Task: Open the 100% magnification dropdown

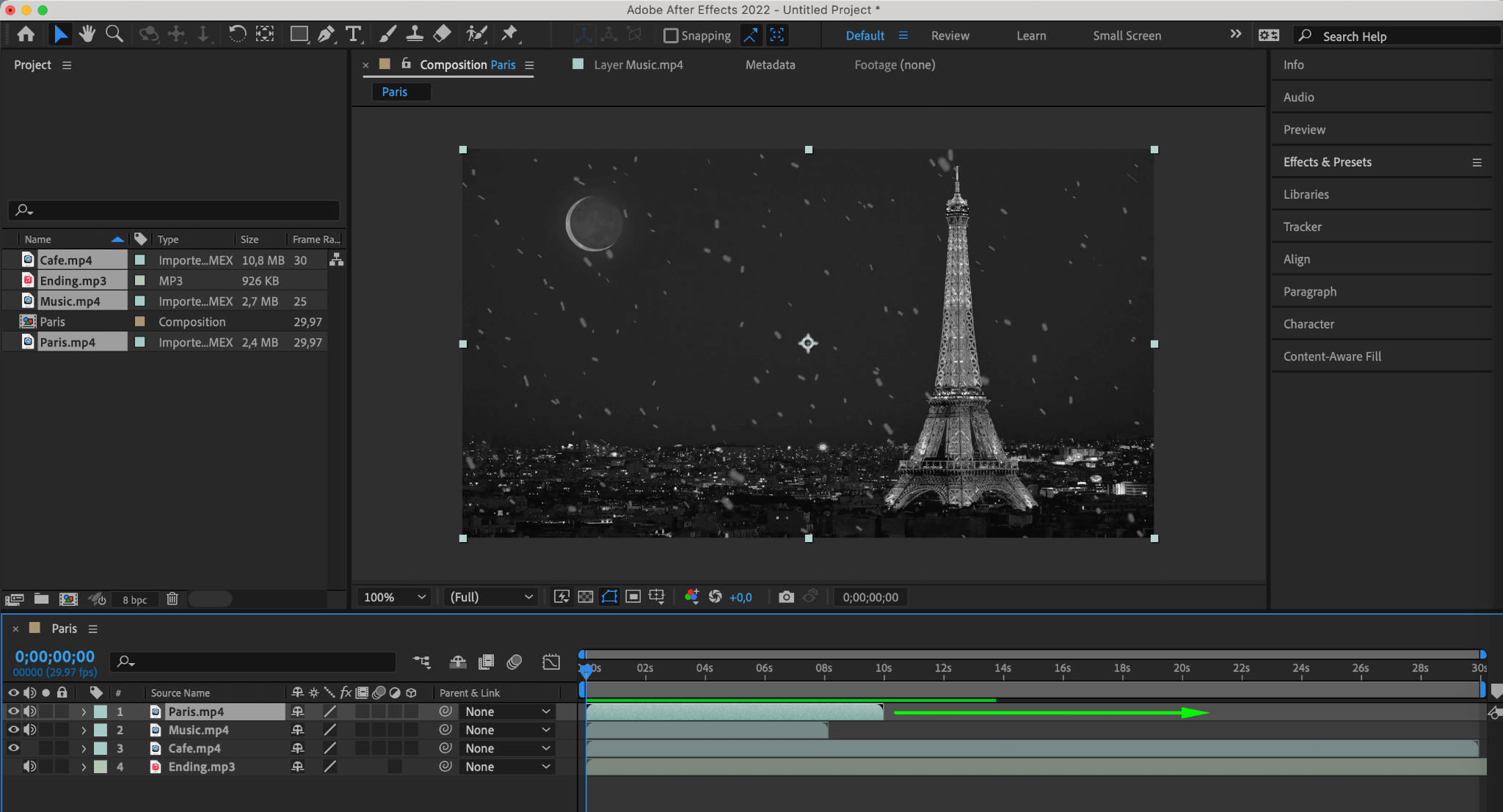Action: pos(395,597)
